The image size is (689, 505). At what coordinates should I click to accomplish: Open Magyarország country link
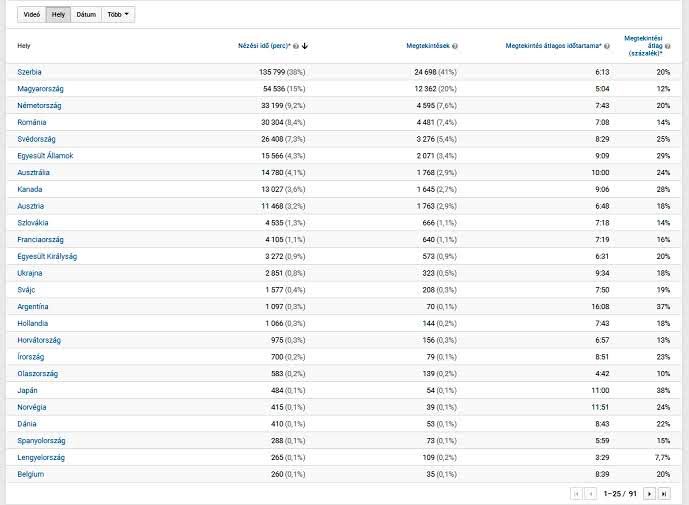click(x=40, y=89)
